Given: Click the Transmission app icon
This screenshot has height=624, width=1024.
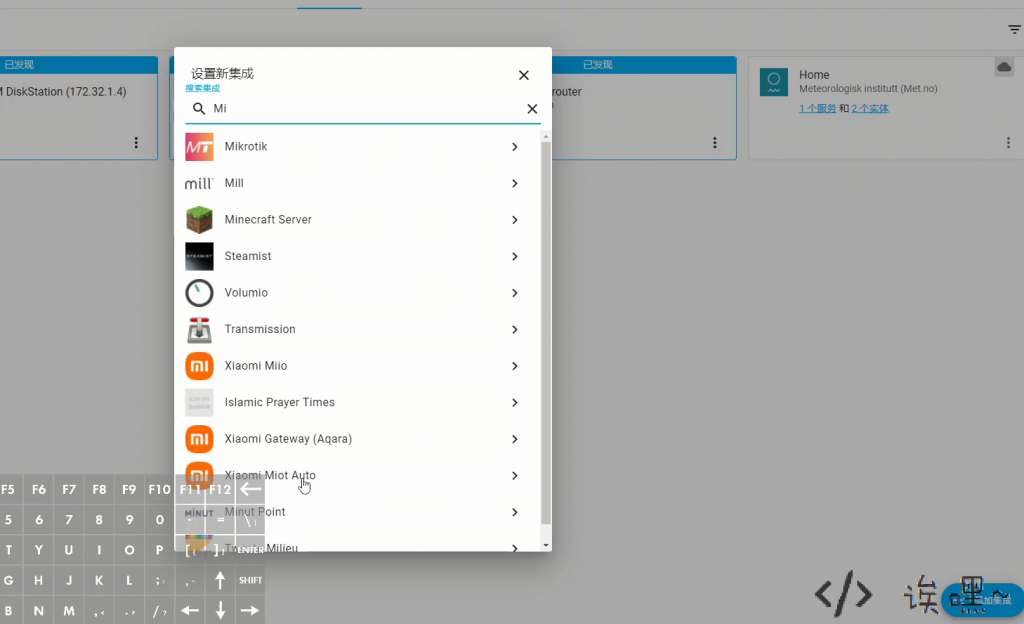Looking at the screenshot, I should pyautogui.click(x=199, y=330).
